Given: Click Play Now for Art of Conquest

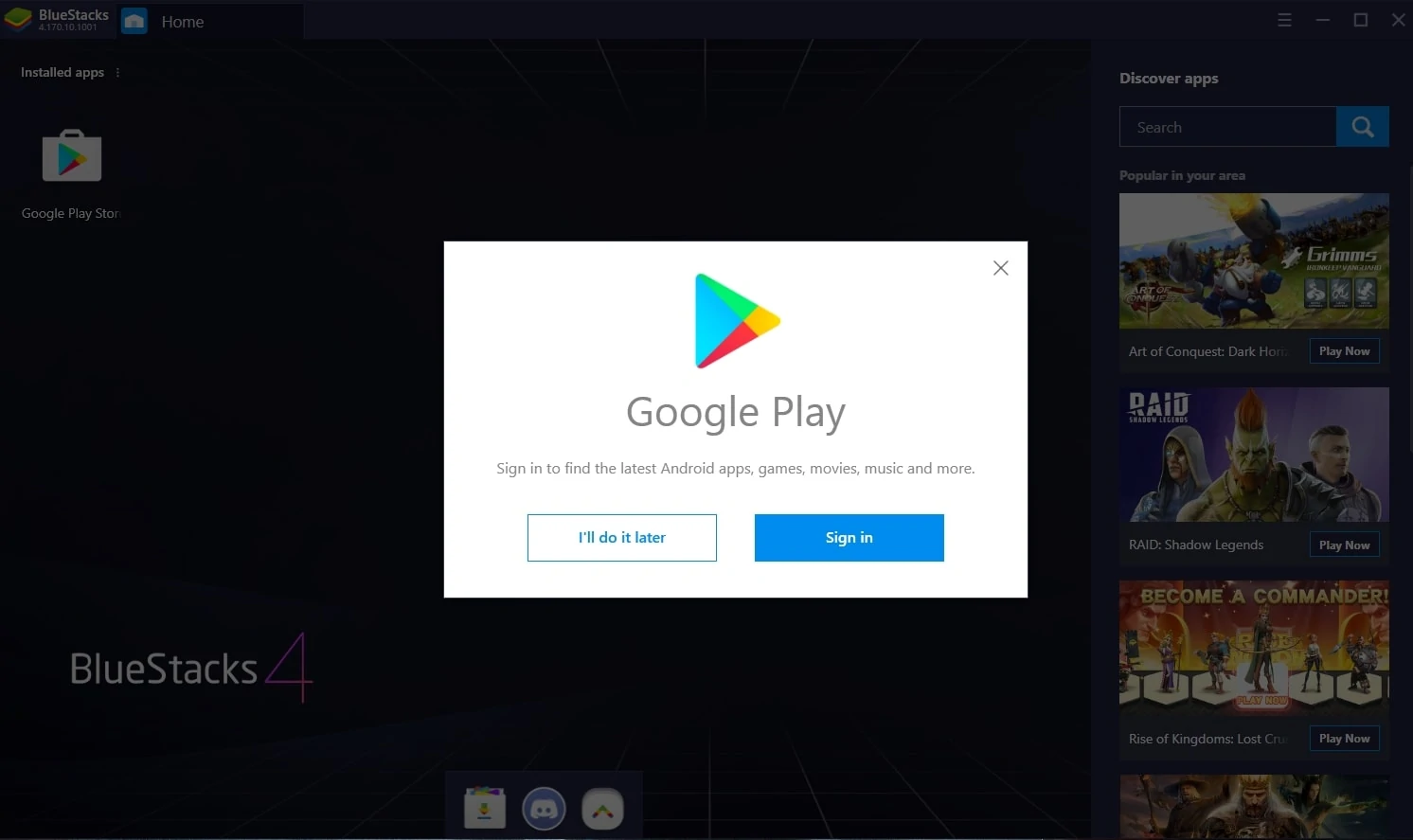Looking at the screenshot, I should 1344,351.
